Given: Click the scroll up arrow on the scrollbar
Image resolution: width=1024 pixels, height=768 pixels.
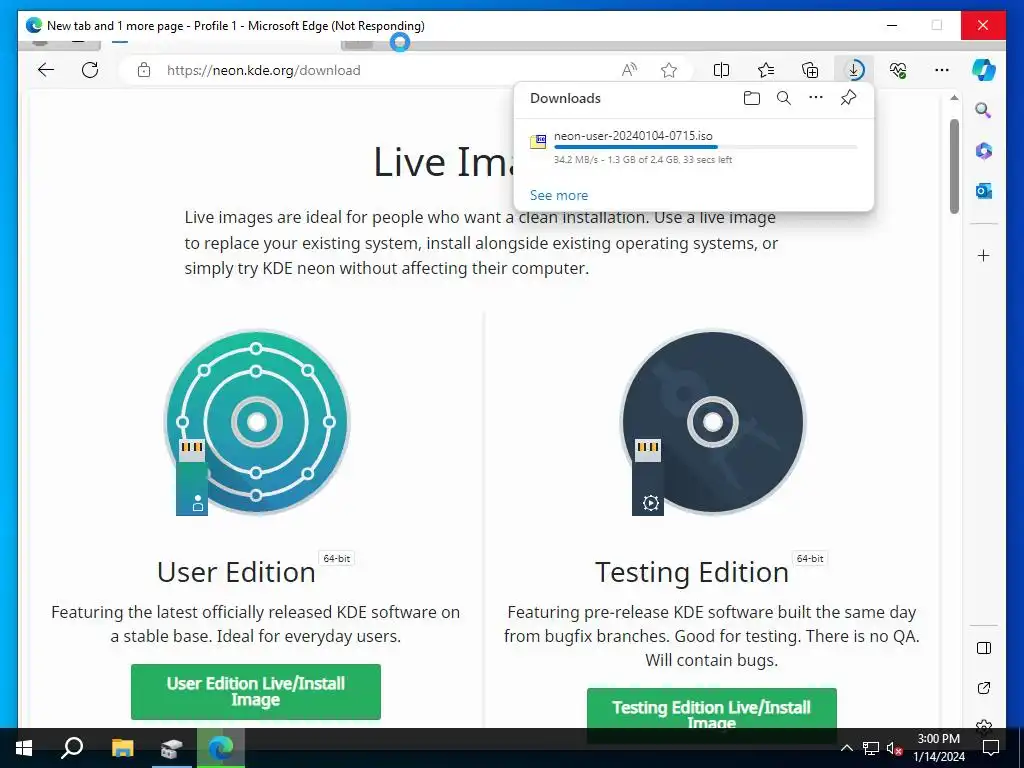Looking at the screenshot, I should (x=954, y=98).
